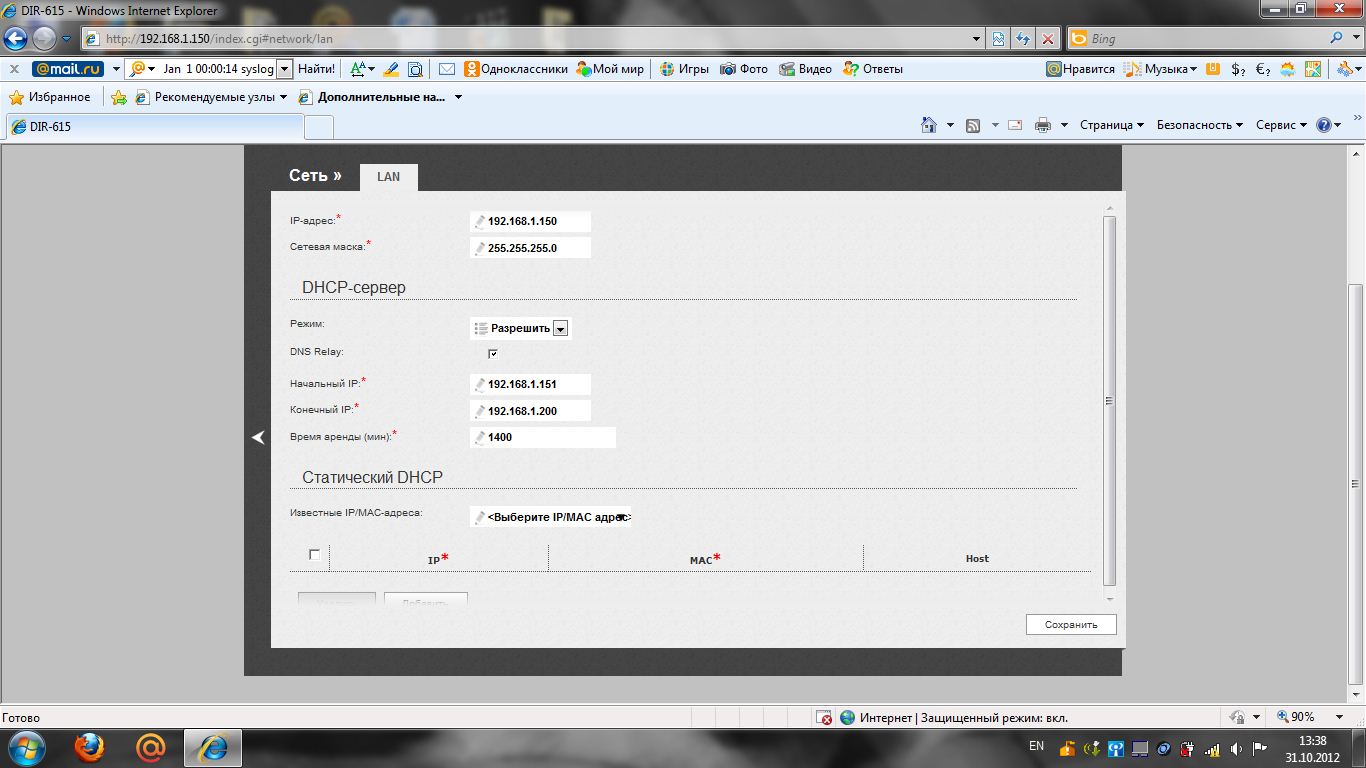Image resolution: width=1366 pixels, height=768 pixels.
Task: Click the IE Back navigation button
Action: (15, 39)
